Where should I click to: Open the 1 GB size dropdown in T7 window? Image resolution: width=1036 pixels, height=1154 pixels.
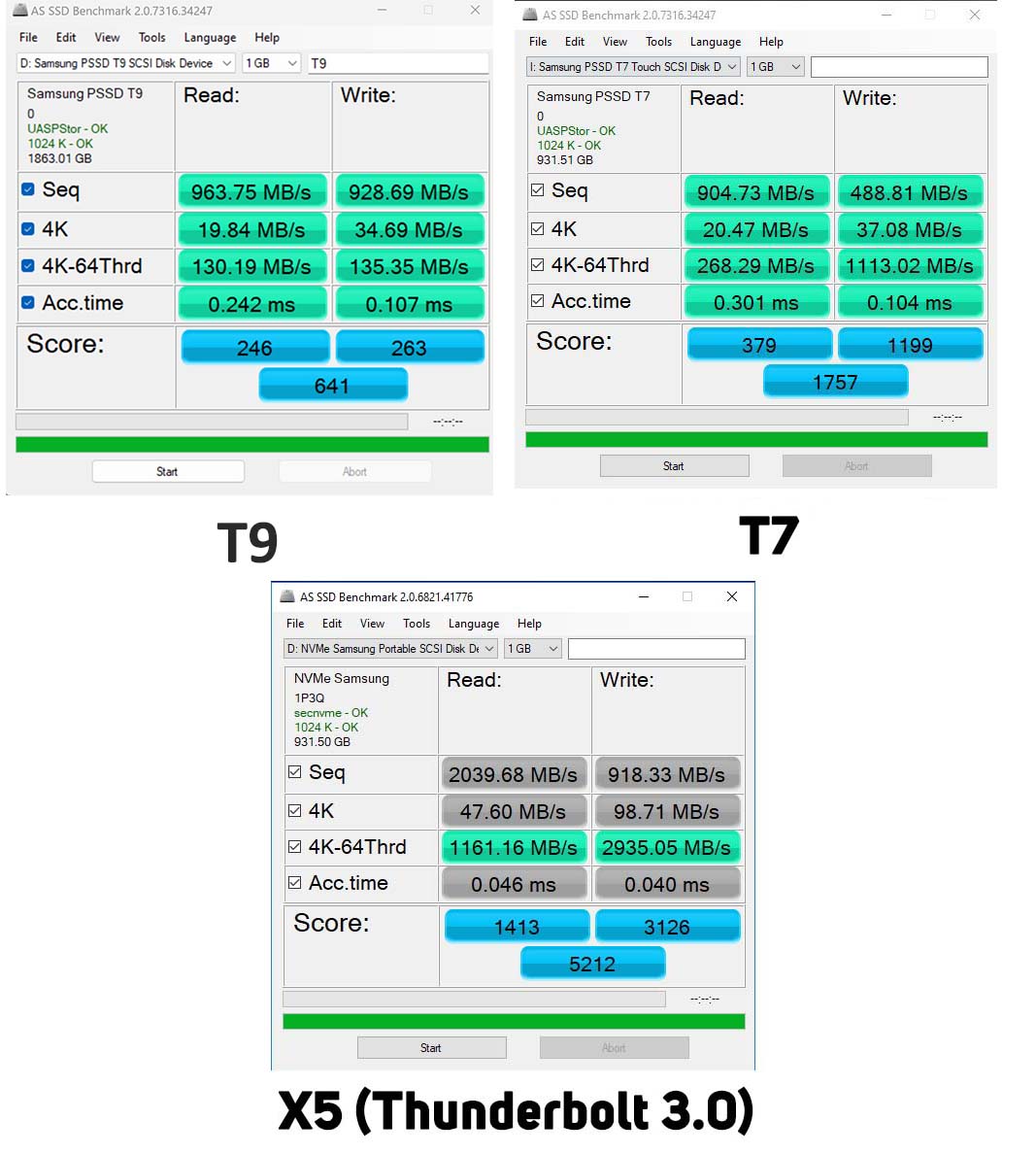coord(776,67)
